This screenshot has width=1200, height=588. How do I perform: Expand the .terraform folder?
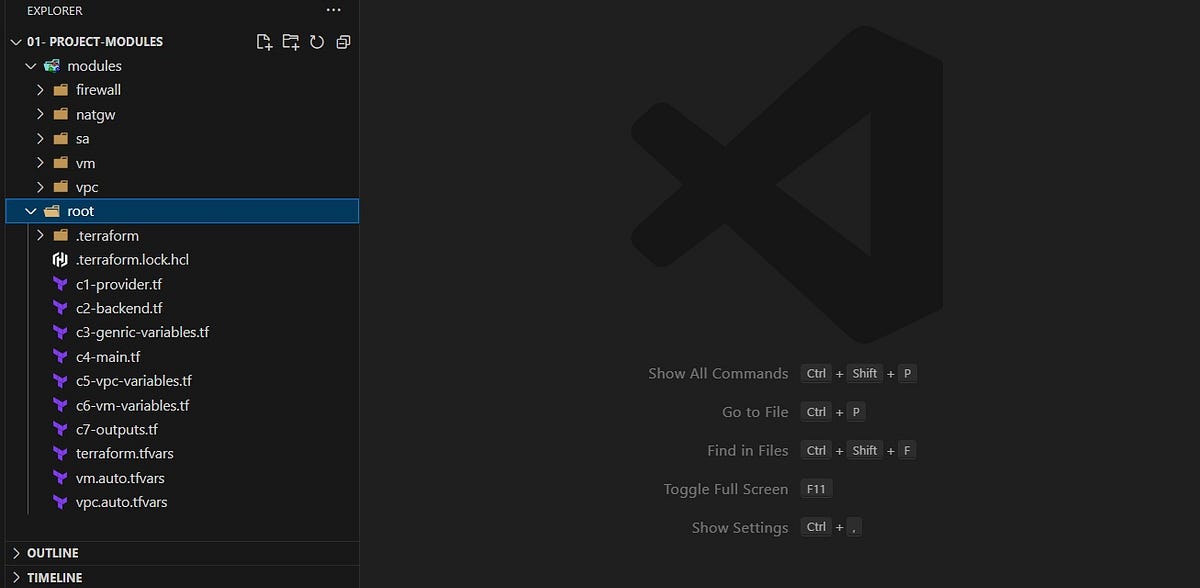[x=40, y=235]
